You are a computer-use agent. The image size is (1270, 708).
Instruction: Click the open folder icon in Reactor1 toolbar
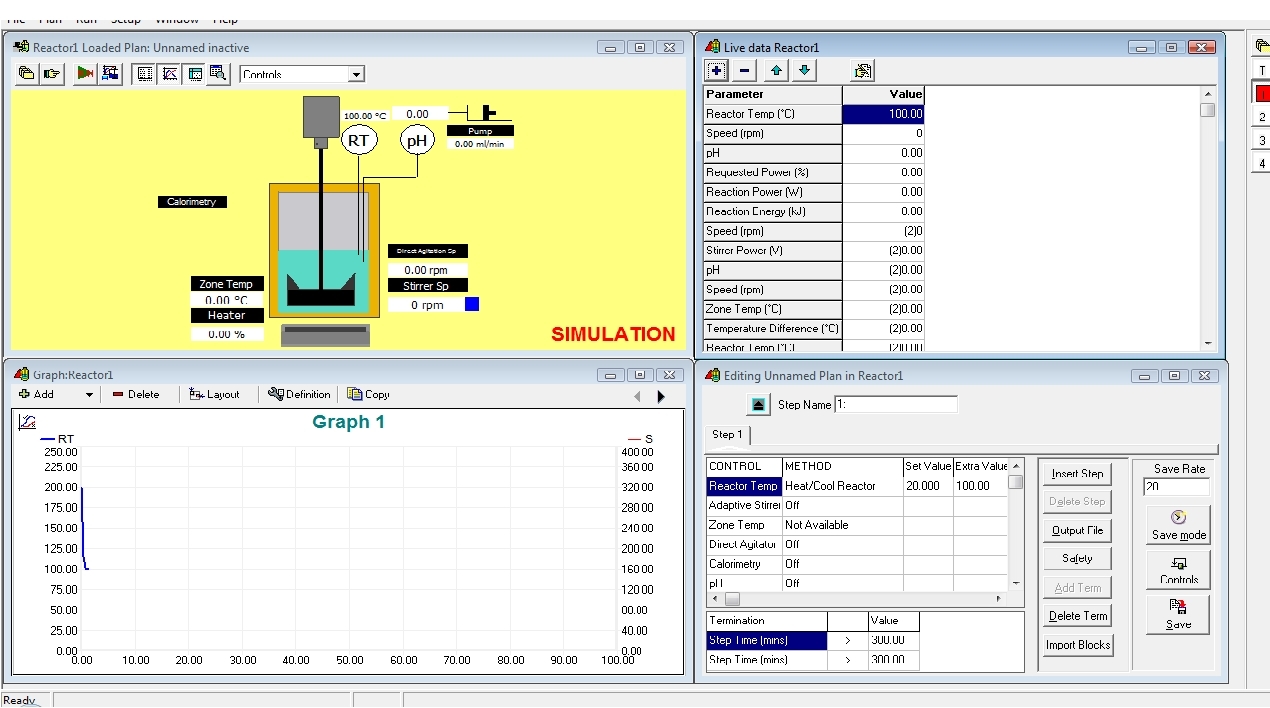[x=27, y=73]
